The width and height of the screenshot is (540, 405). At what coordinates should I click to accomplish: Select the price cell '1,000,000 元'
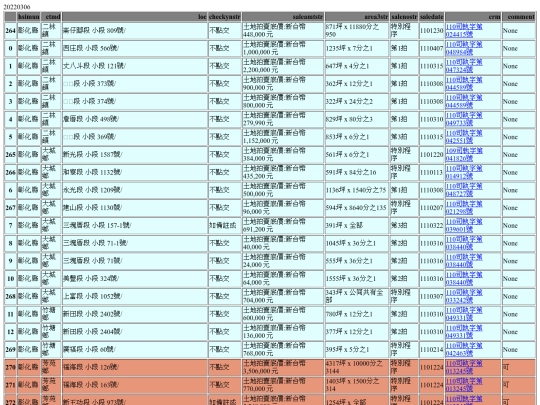click(x=283, y=48)
